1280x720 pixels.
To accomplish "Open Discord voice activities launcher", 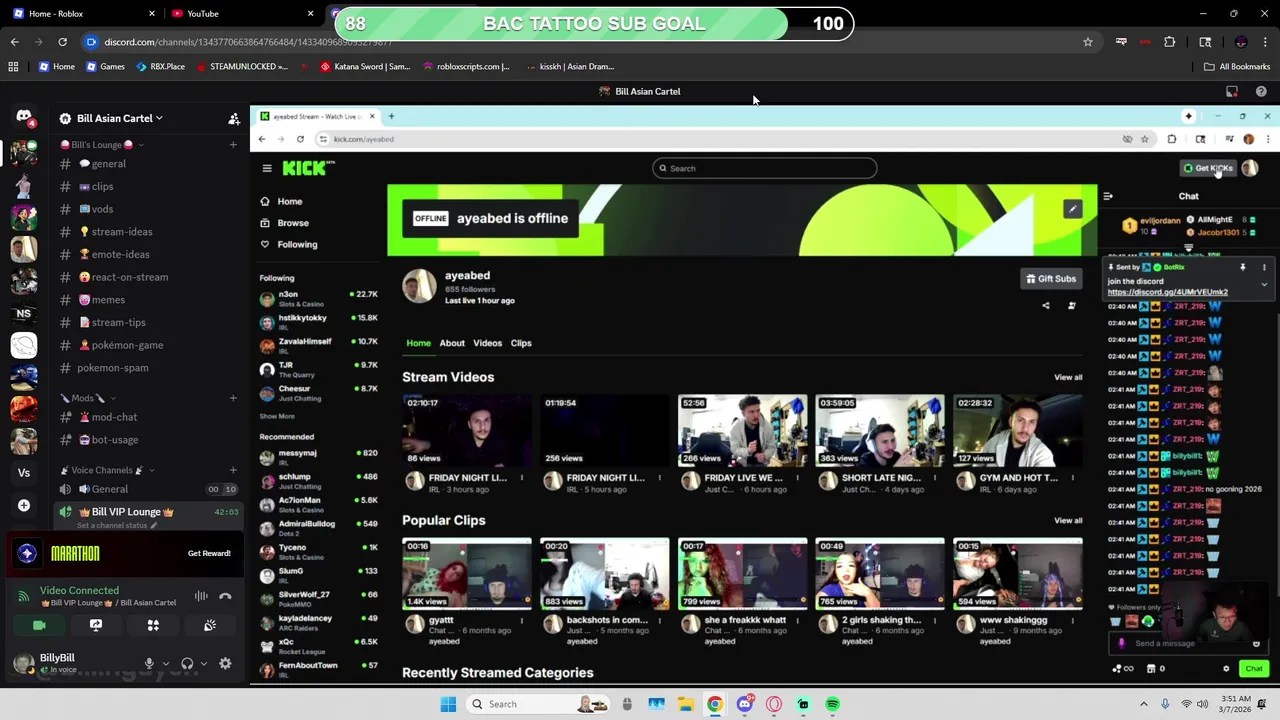I will (153, 625).
